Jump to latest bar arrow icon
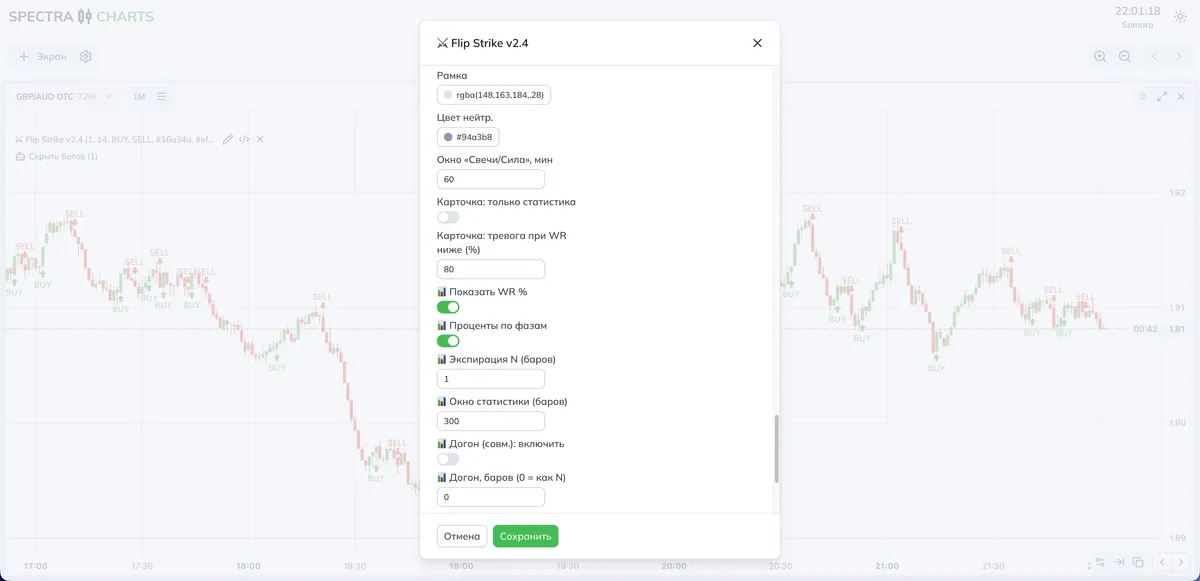This screenshot has height=581, width=1200. click(1119, 562)
